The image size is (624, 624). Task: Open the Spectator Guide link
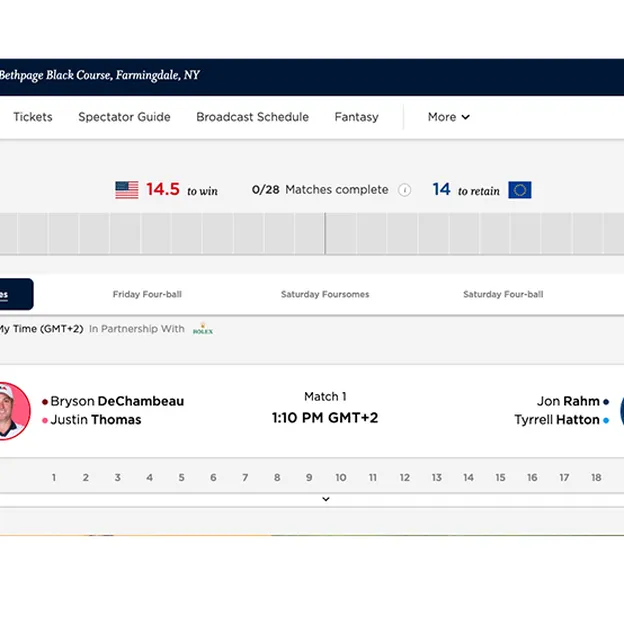click(124, 117)
